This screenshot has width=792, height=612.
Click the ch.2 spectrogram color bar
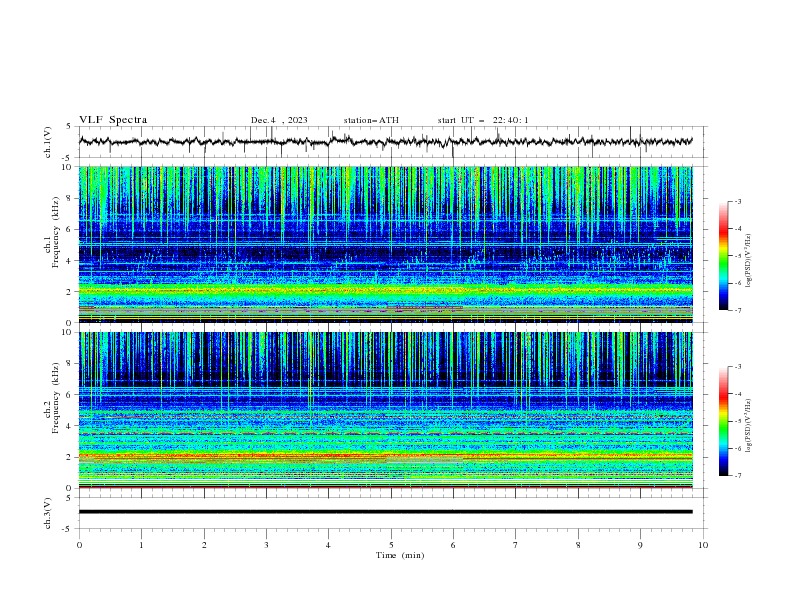[x=723, y=421]
